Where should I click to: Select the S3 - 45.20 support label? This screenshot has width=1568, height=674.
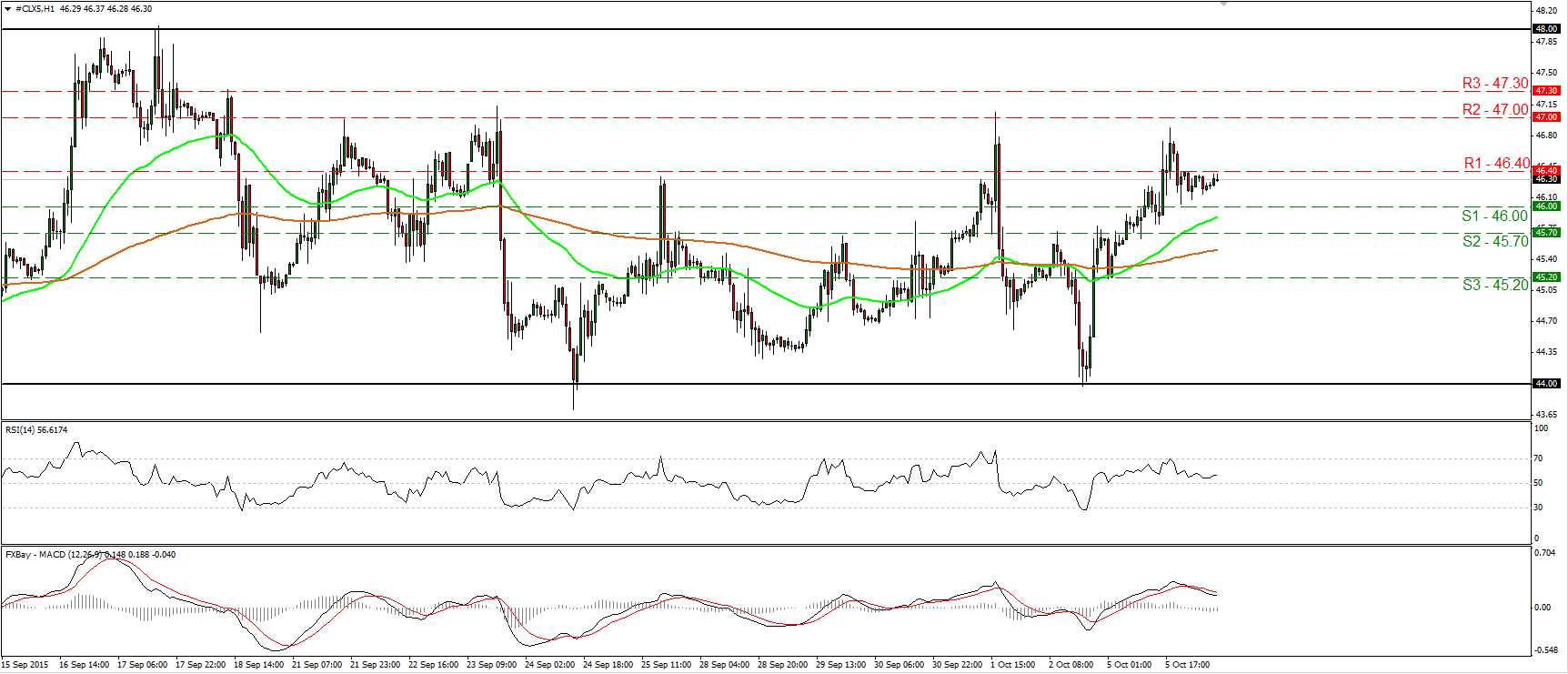[x=1495, y=286]
